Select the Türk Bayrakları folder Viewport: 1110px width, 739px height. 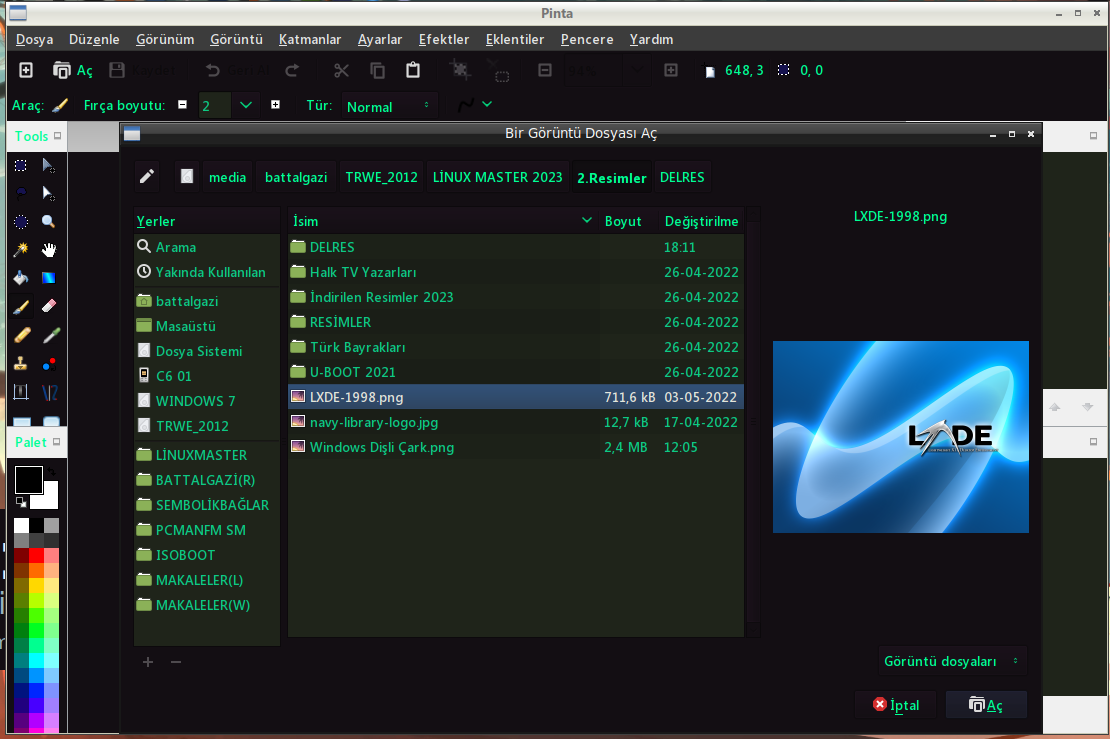[515, 348]
